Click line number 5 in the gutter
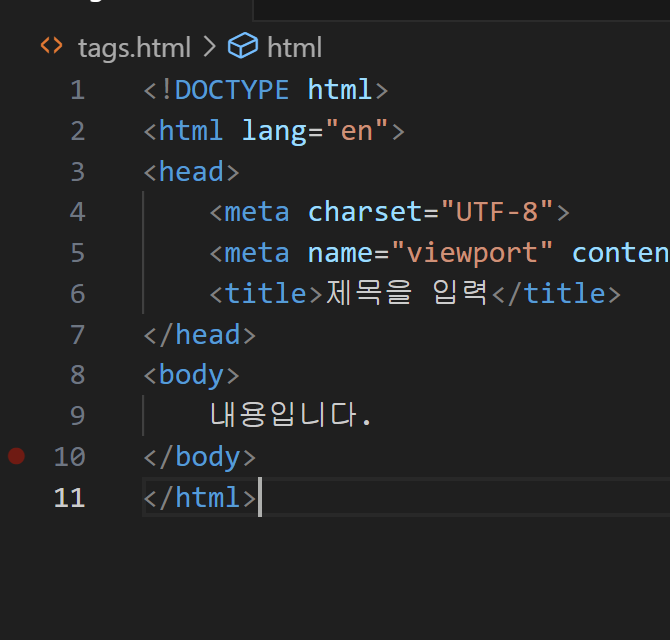This screenshot has width=670, height=640. (x=78, y=253)
